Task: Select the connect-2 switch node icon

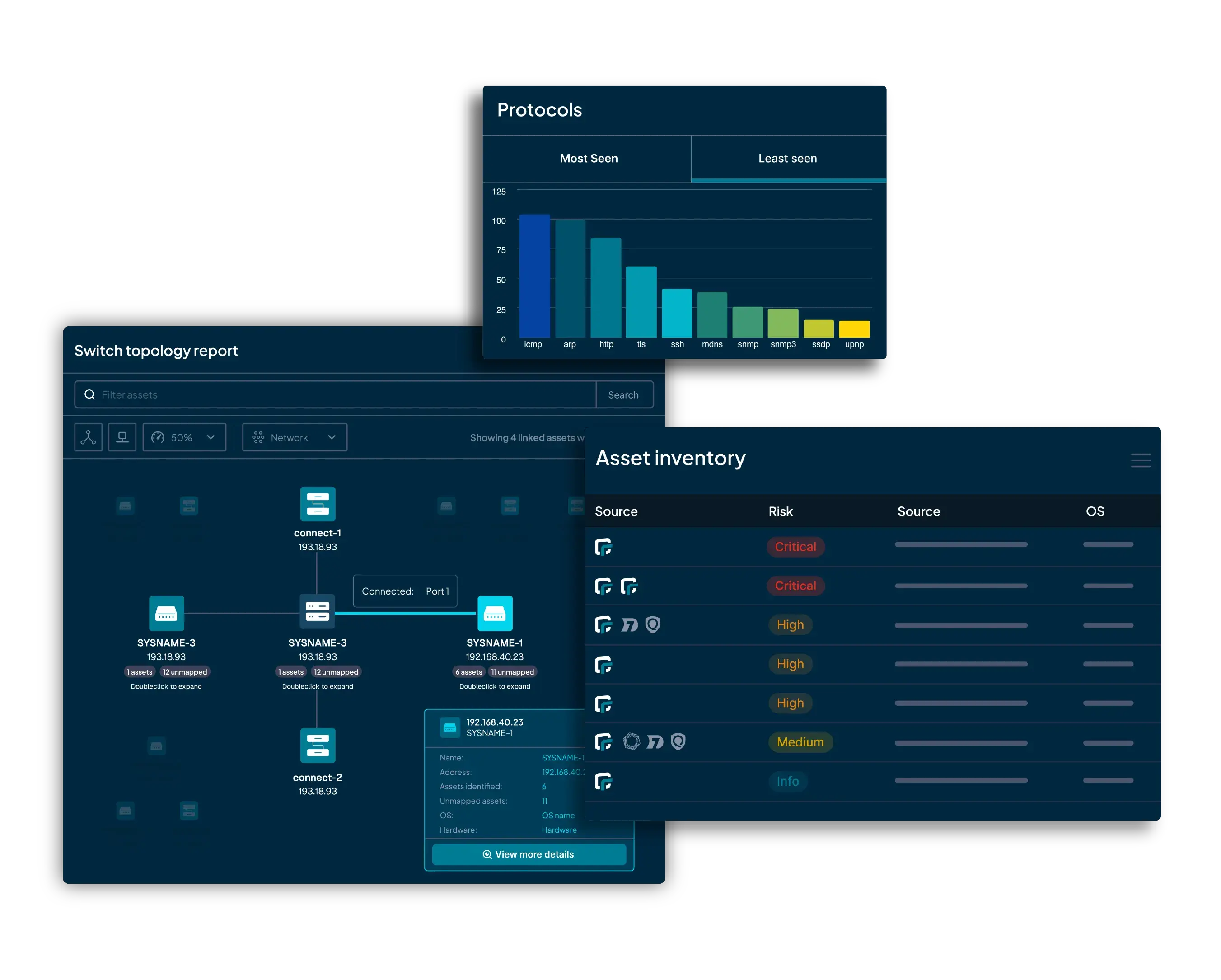Action: (x=318, y=746)
